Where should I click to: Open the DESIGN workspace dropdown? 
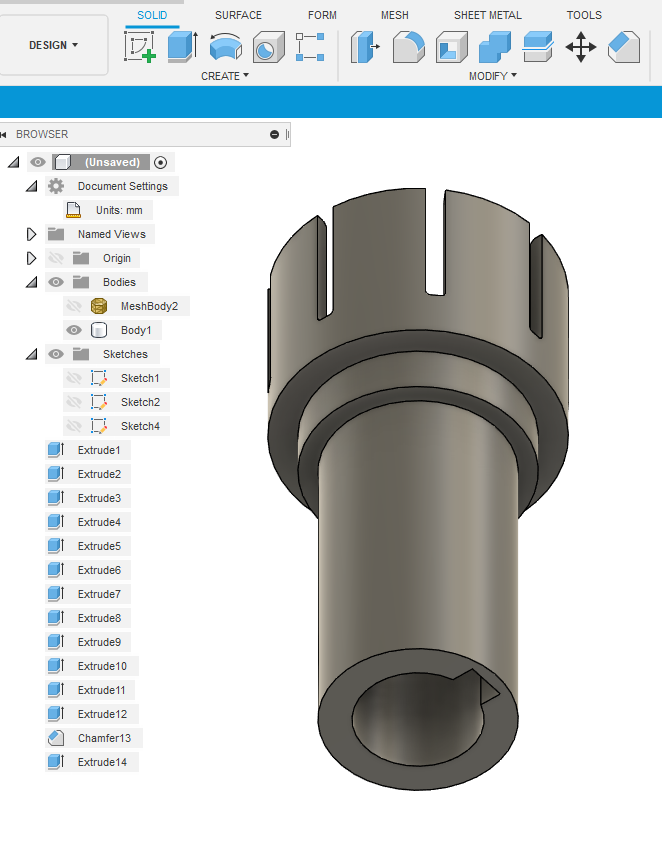[54, 45]
